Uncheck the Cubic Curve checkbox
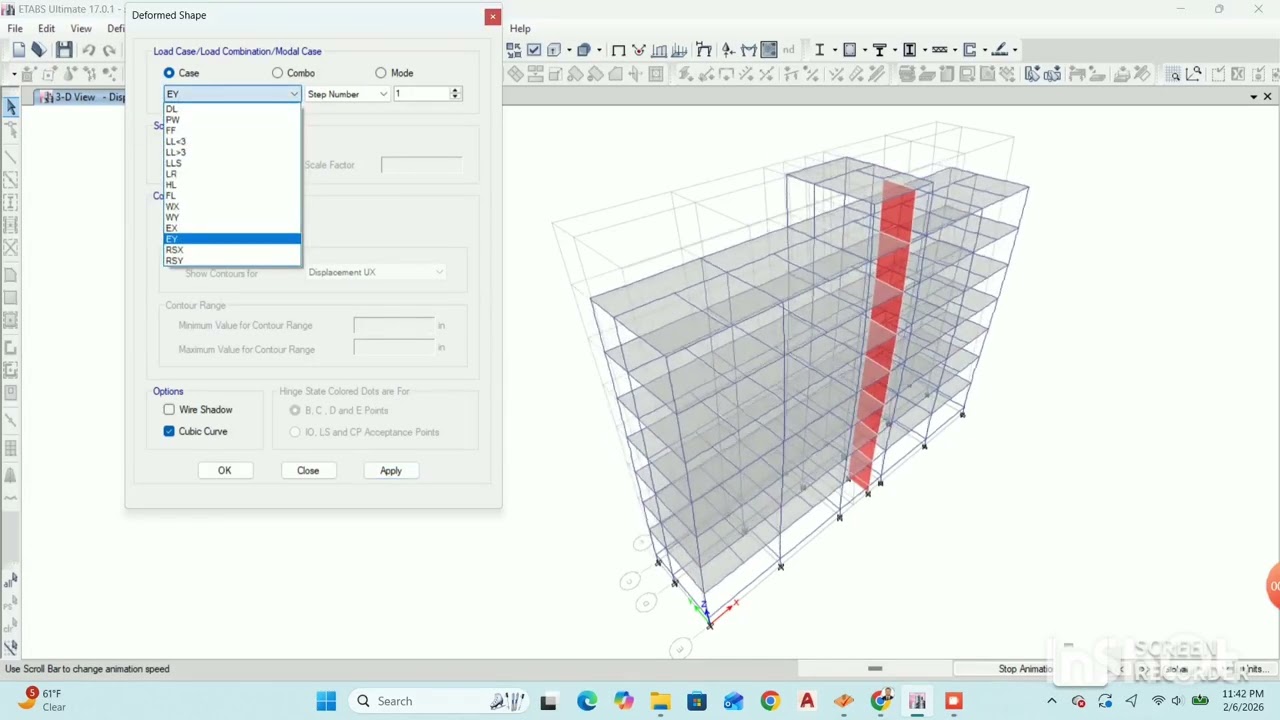Screen dimensions: 1280x720 169,431
